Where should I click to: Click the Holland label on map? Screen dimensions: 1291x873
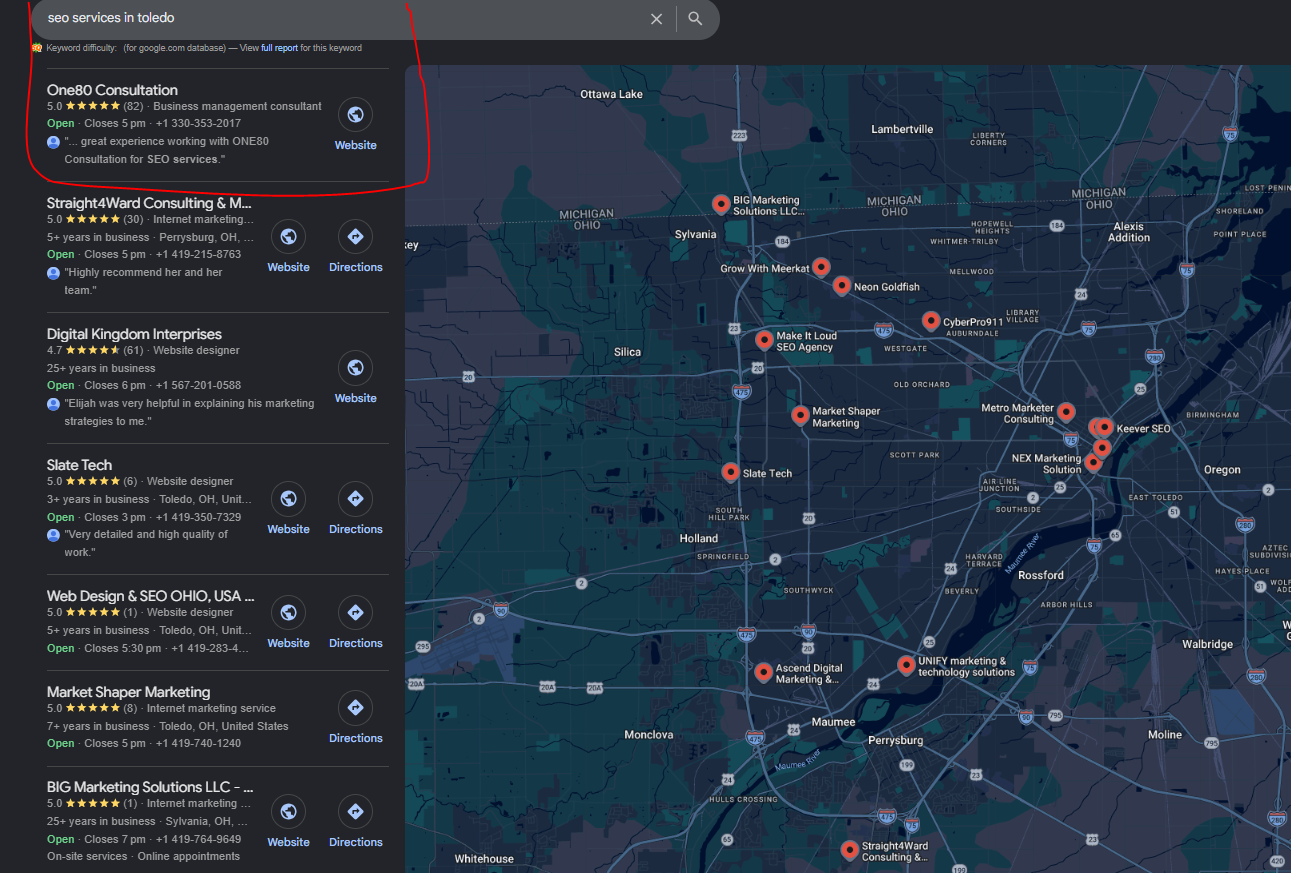pyautogui.click(x=699, y=538)
